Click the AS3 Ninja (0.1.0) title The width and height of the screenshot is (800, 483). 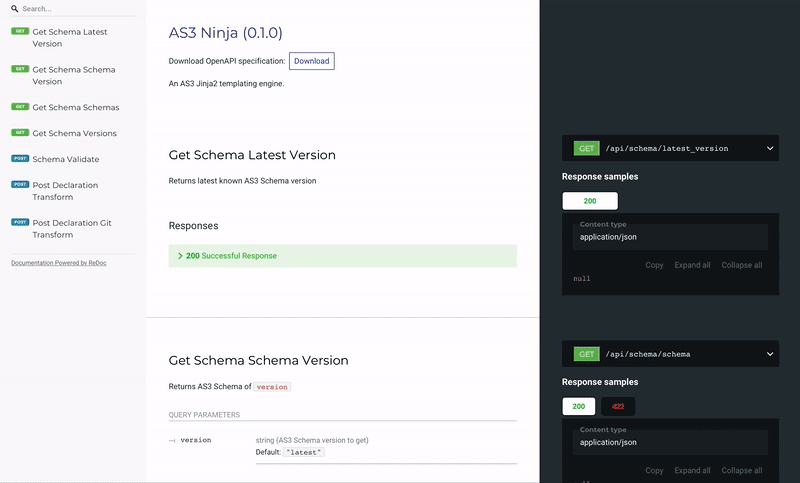pyautogui.click(x=226, y=33)
